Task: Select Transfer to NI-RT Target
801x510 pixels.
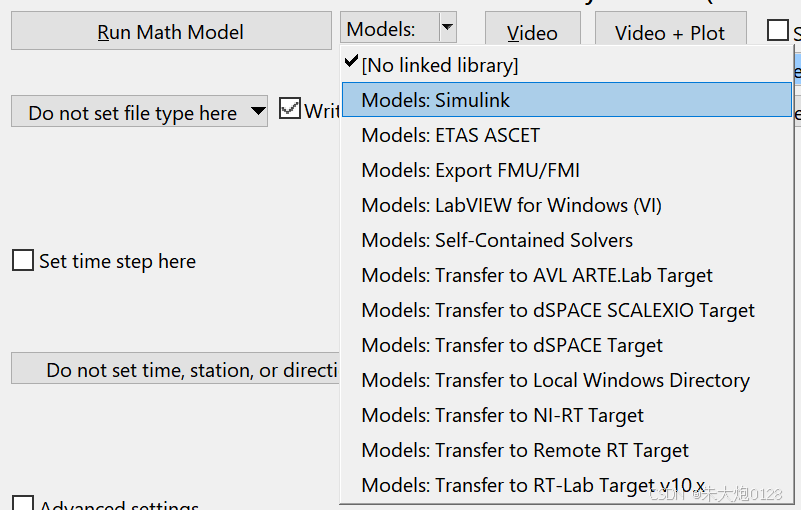Action: tap(567, 415)
